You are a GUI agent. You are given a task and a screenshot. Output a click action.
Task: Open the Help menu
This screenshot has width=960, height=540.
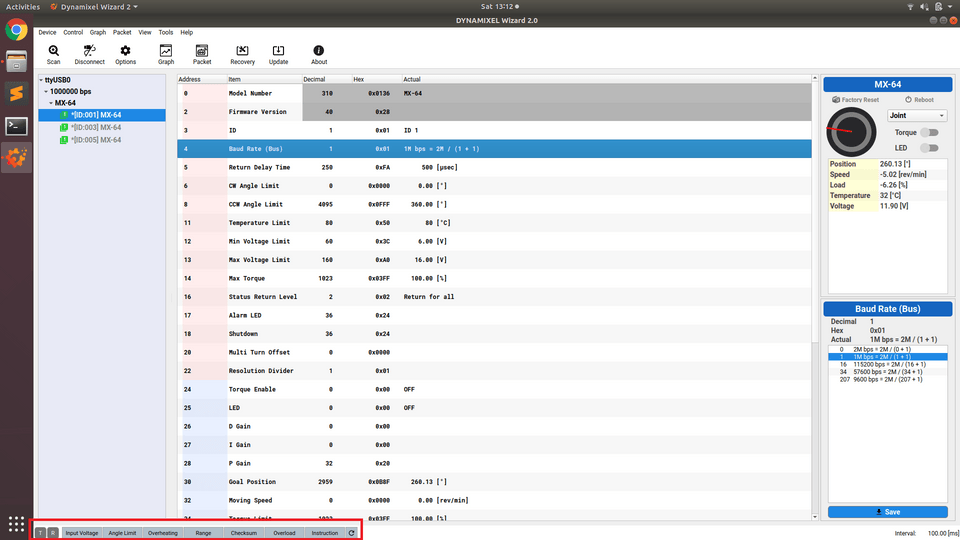tap(186, 32)
